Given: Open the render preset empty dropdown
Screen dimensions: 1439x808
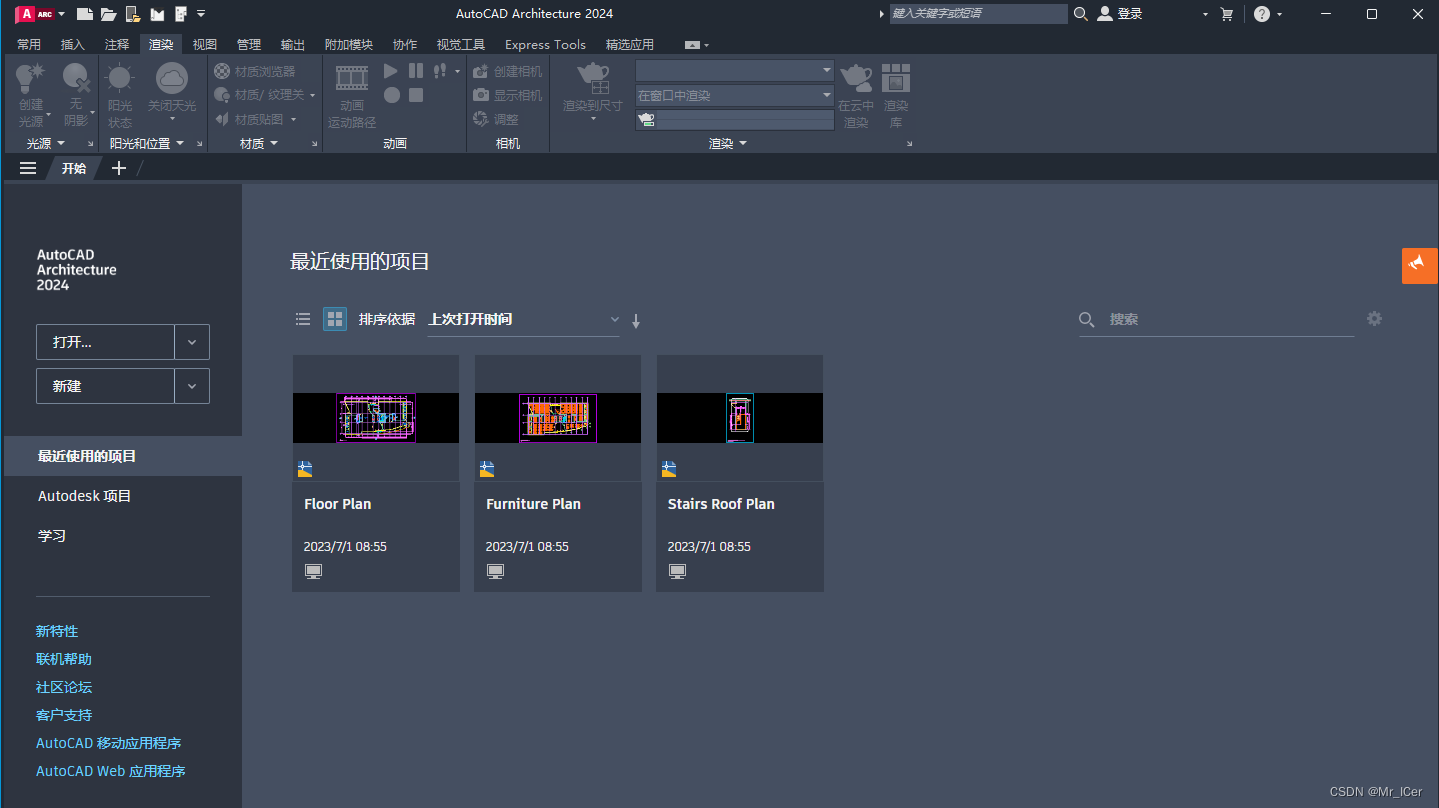Looking at the screenshot, I should 735,70.
